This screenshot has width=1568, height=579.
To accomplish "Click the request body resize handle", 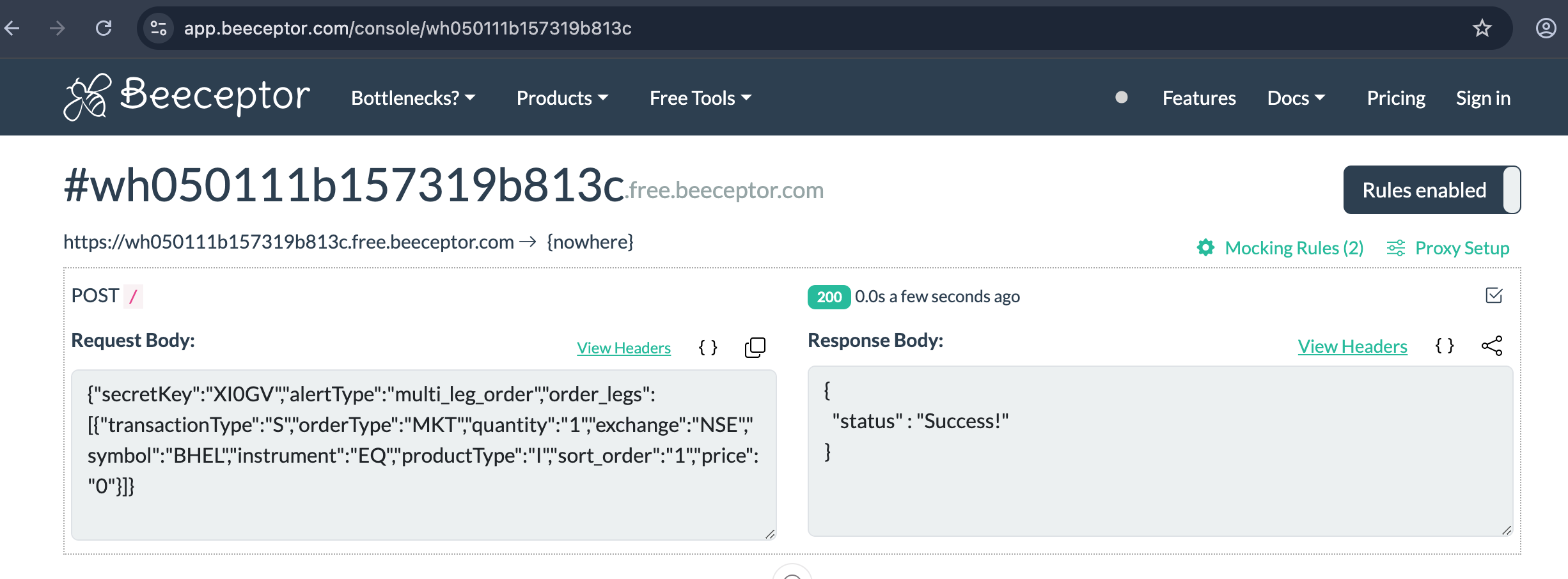I will click(x=770, y=534).
